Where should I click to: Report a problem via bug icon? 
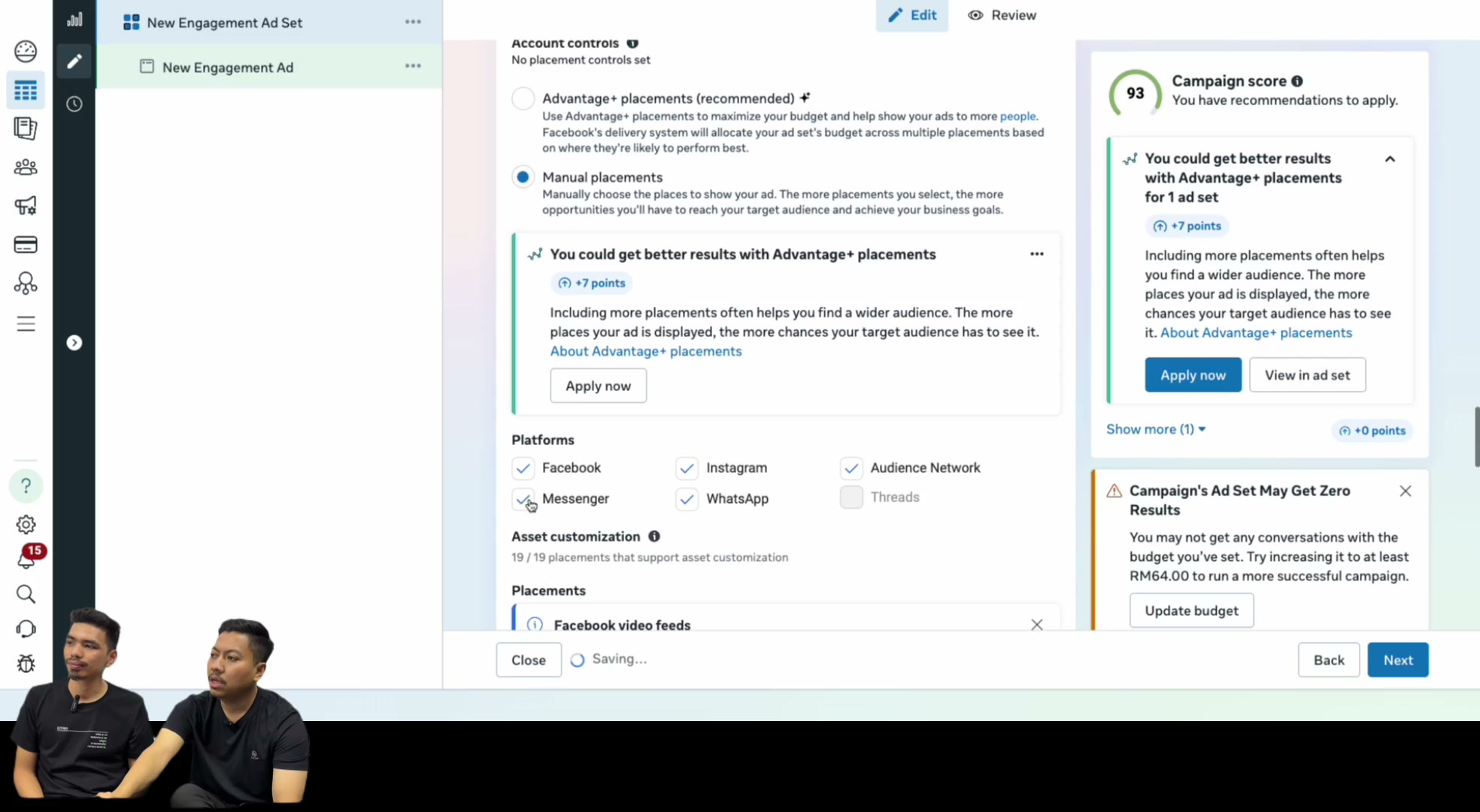pyautogui.click(x=26, y=663)
